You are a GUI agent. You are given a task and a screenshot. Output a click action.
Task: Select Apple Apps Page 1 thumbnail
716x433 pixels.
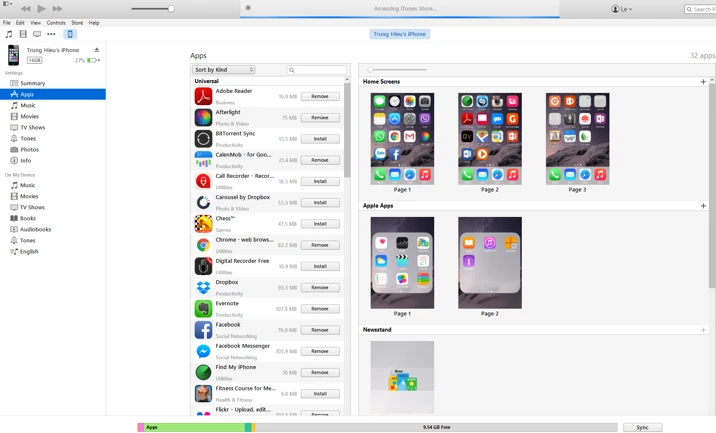point(402,263)
